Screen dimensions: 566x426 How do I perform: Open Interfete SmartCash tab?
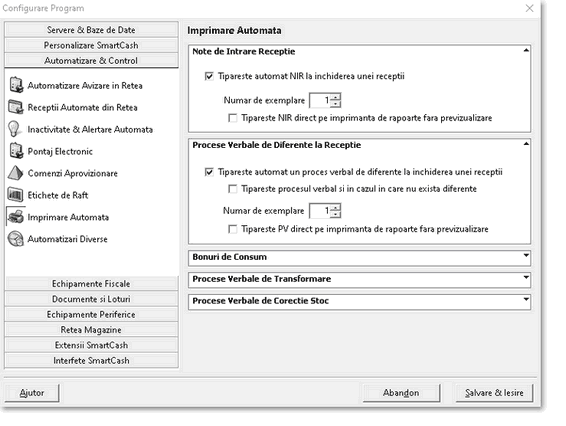click(x=91, y=361)
